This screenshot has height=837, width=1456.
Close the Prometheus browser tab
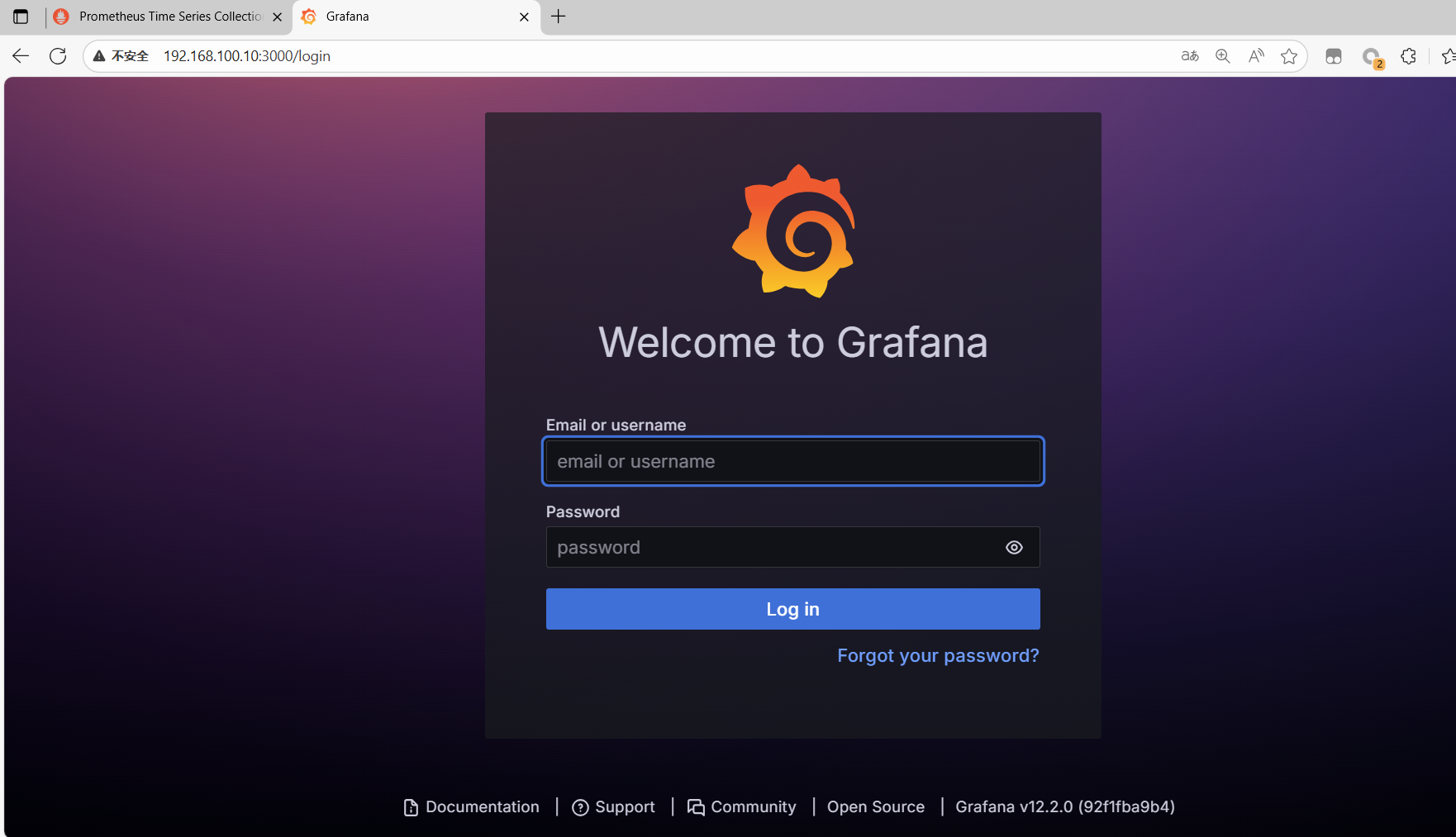(277, 17)
